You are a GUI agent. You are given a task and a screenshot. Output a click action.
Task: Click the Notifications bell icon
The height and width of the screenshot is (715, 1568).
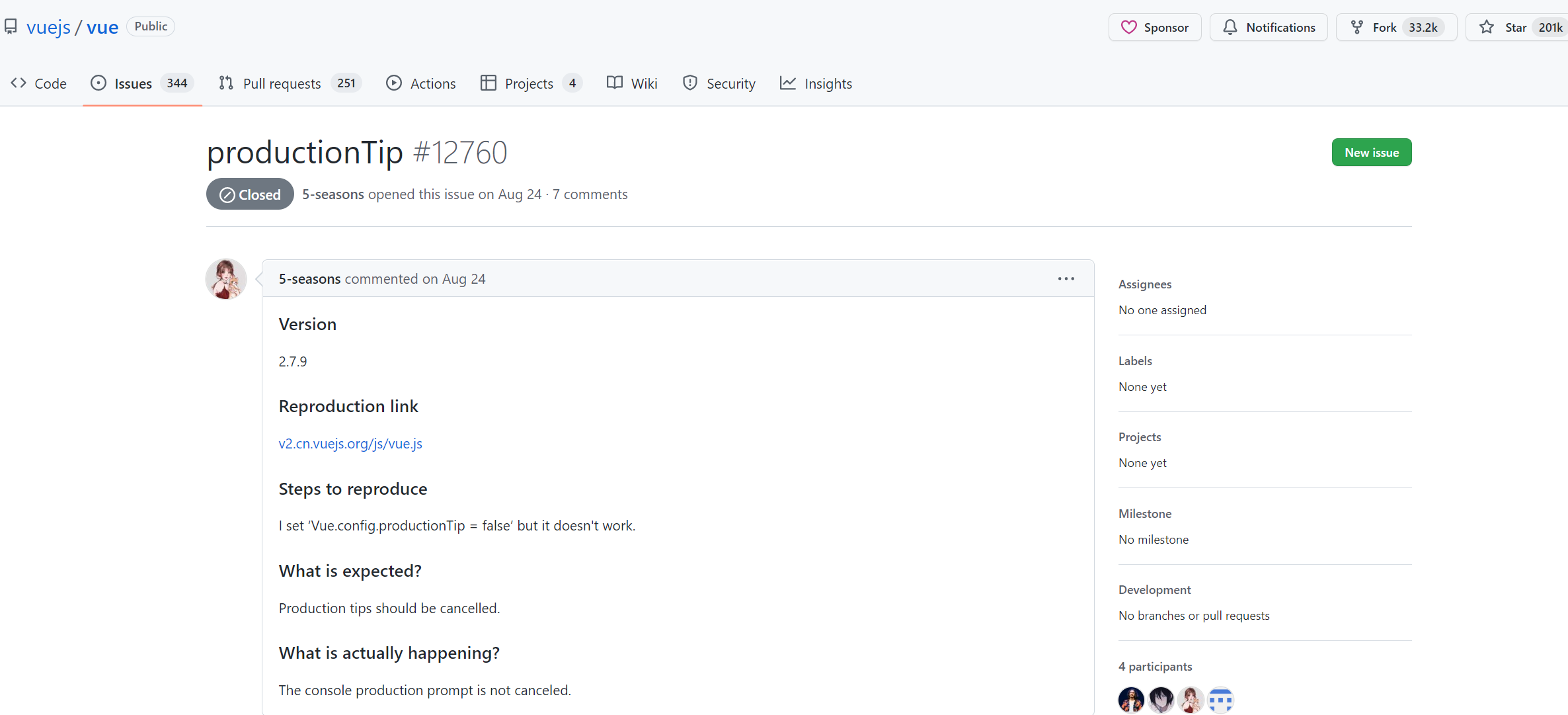(x=1230, y=27)
